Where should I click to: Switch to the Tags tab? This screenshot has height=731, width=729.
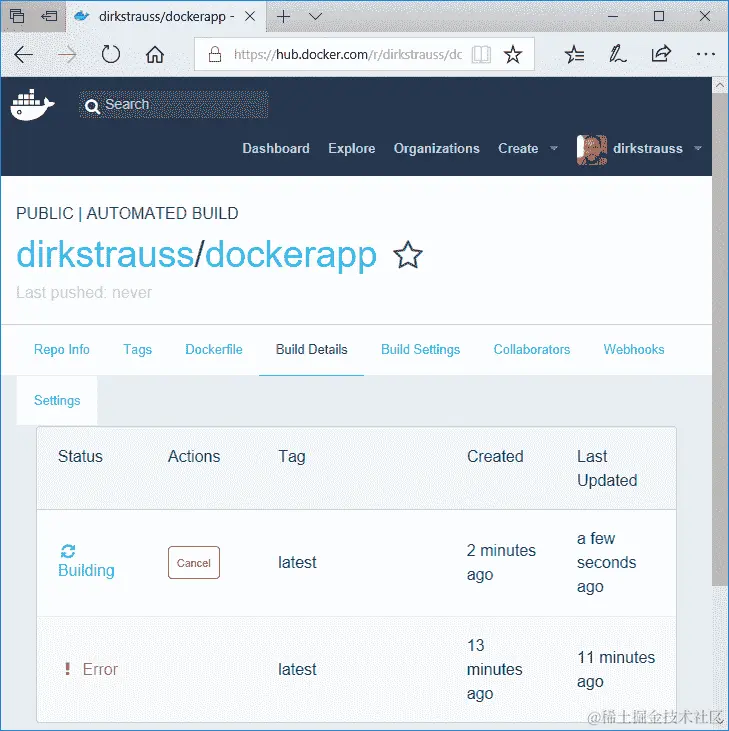[138, 349]
